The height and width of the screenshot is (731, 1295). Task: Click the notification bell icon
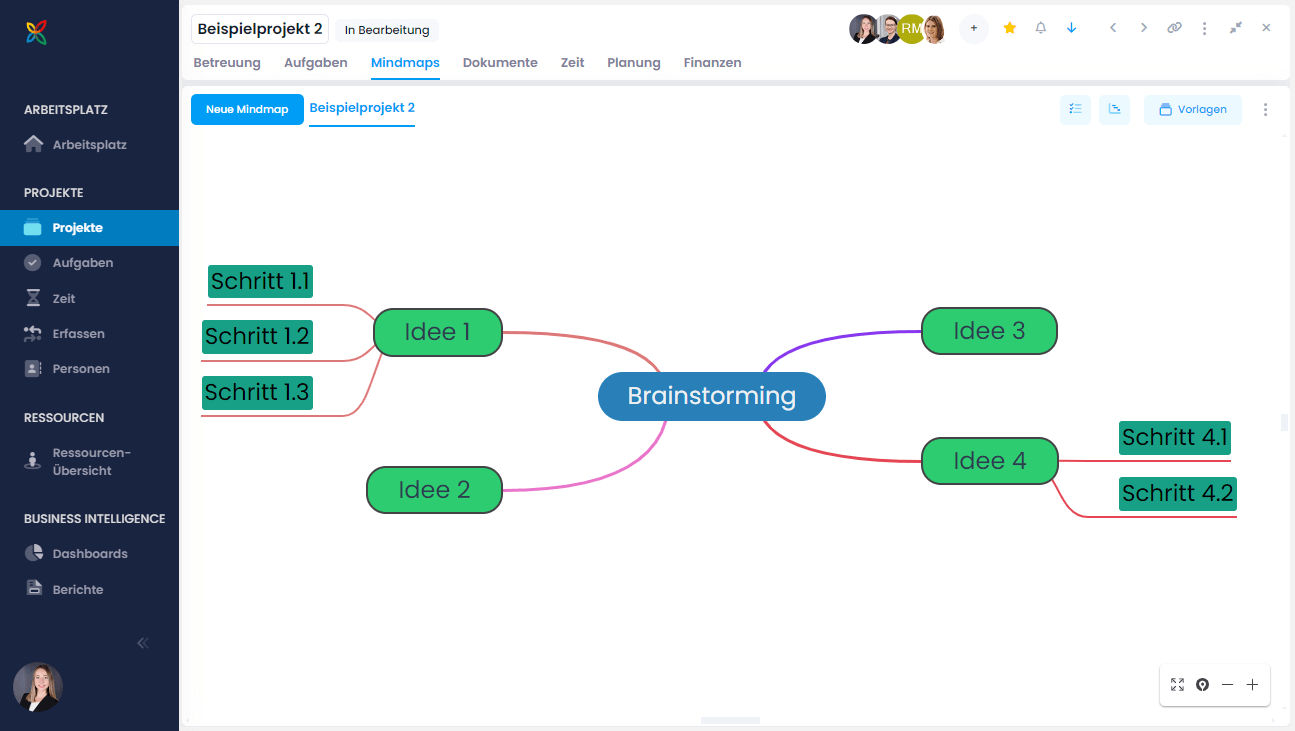click(1041, 28)
